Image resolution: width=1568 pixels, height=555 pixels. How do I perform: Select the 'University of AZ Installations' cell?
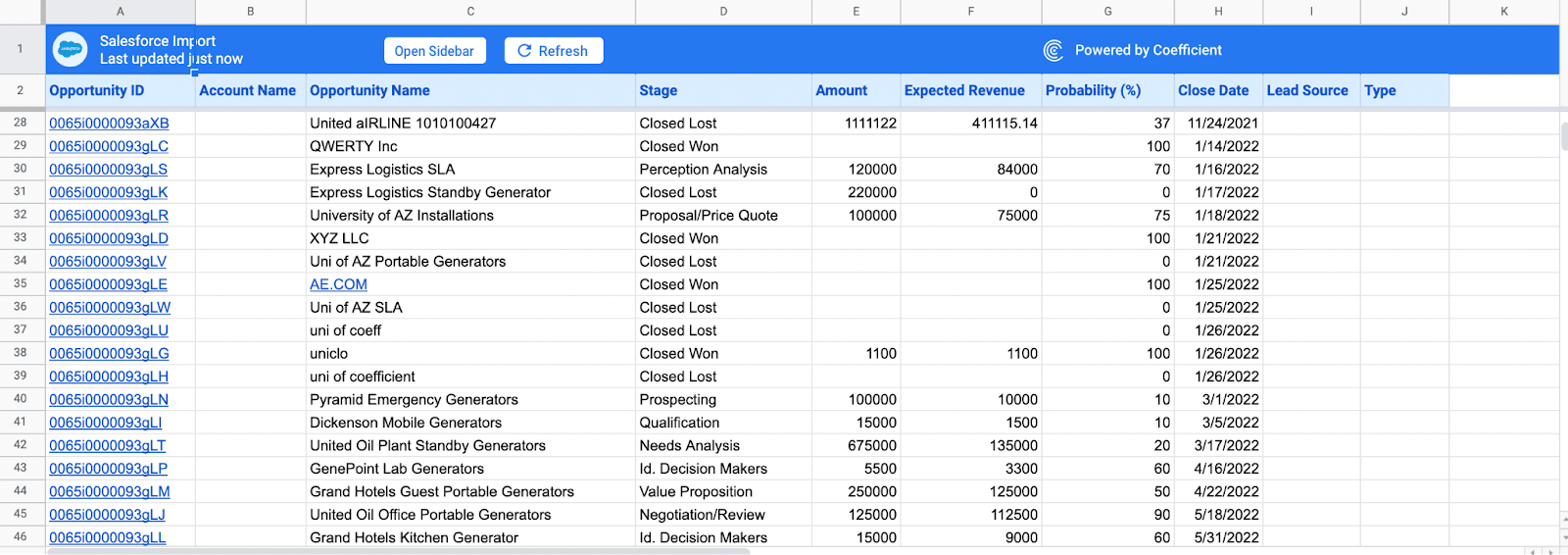(x=470, y=216)
